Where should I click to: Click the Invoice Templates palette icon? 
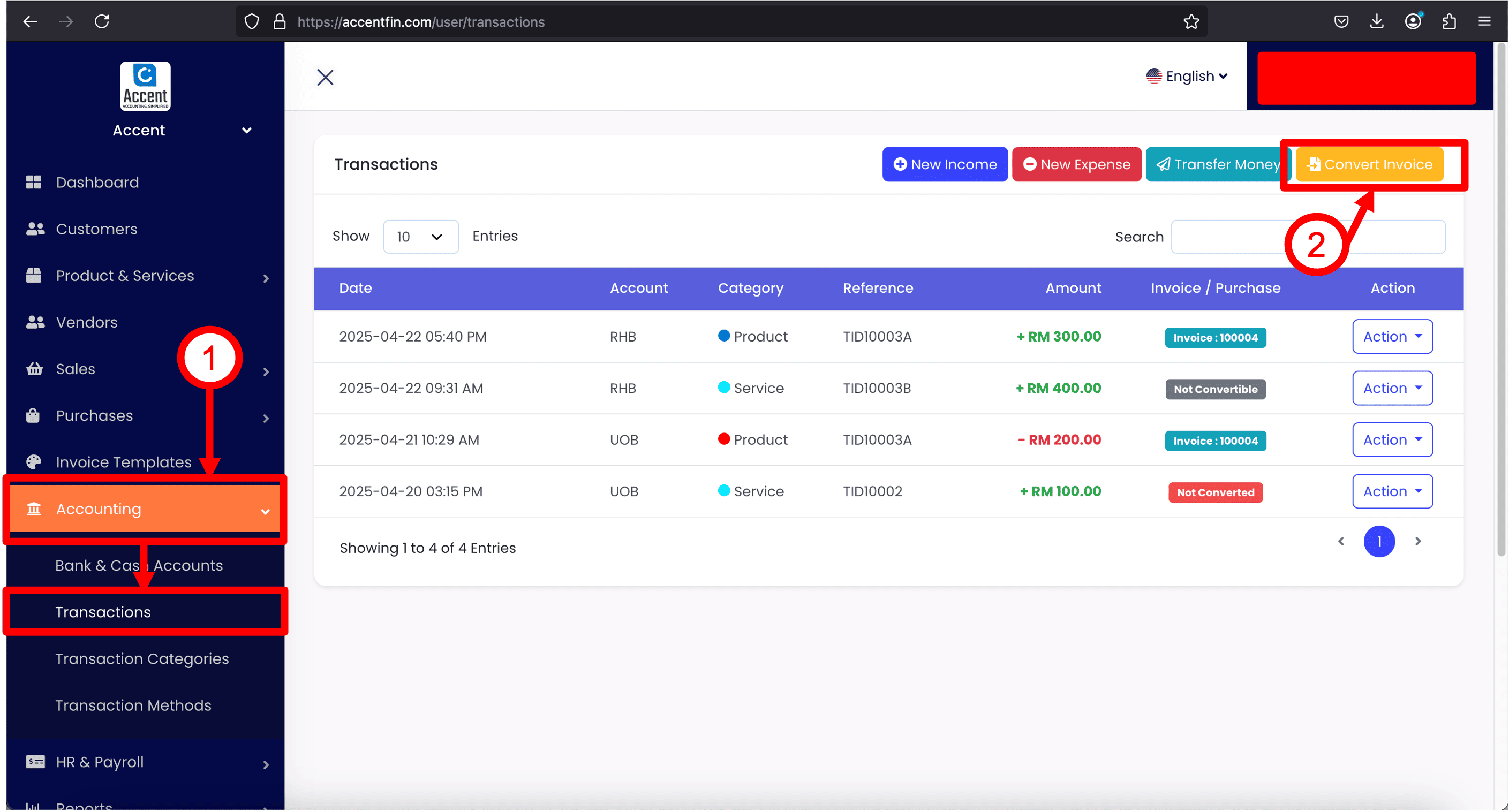(x=34, y=462)
